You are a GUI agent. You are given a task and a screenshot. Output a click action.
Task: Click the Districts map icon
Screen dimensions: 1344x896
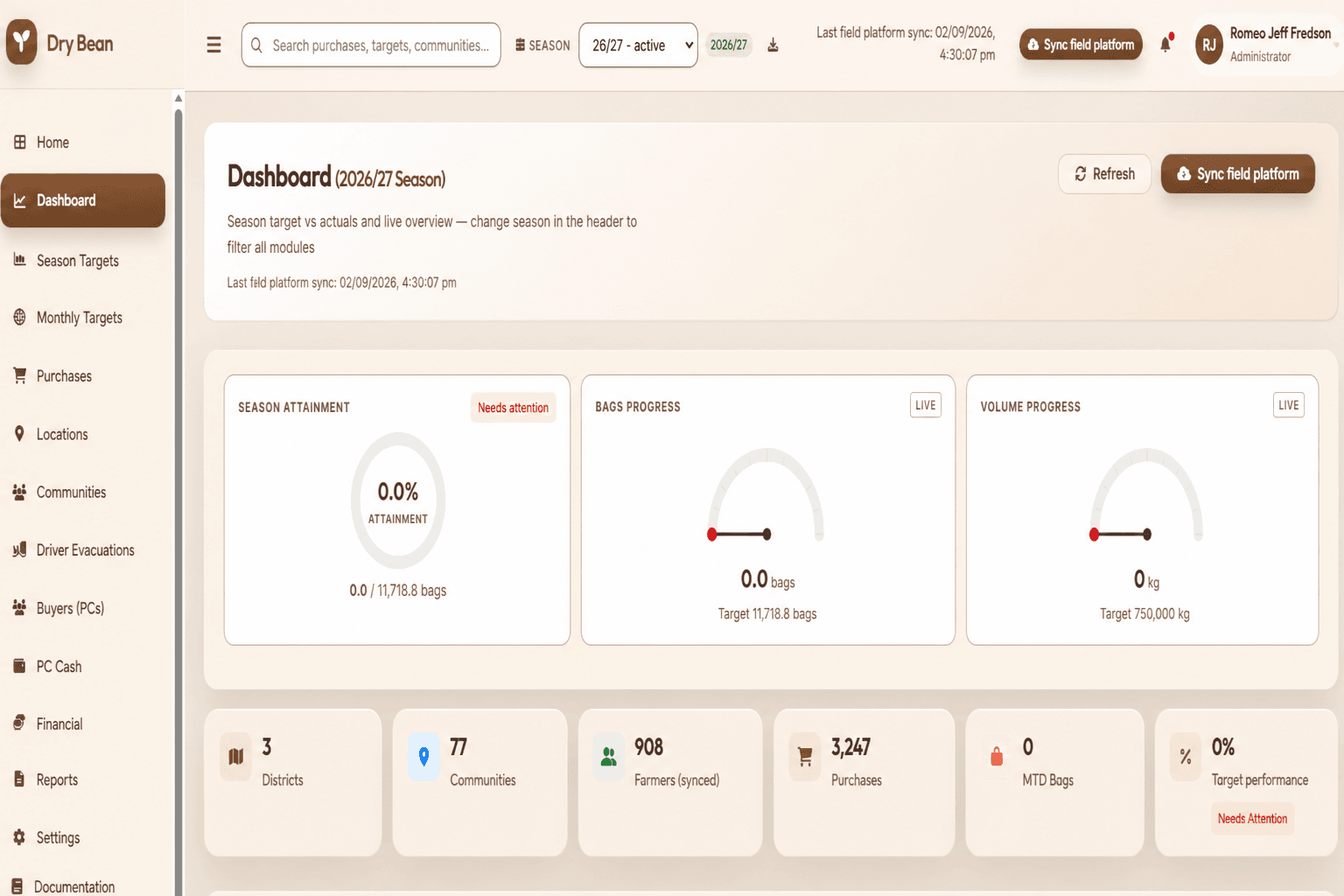[236, 756]
